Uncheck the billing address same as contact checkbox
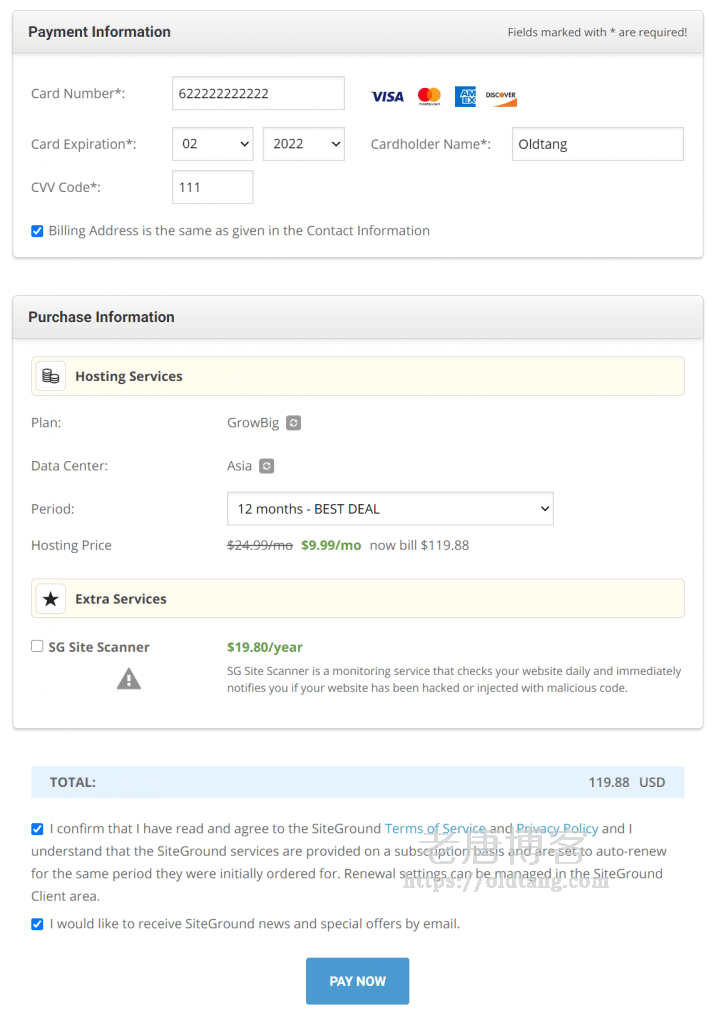Viewport: 716px width, 1024px height. 38,231
